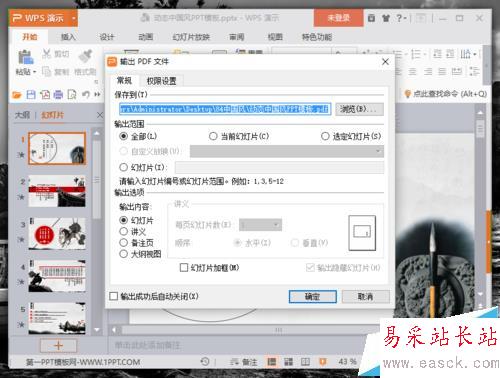
Task: Choose 讲义 as output content
Action: pyautogui.click(x=123, y=231)
